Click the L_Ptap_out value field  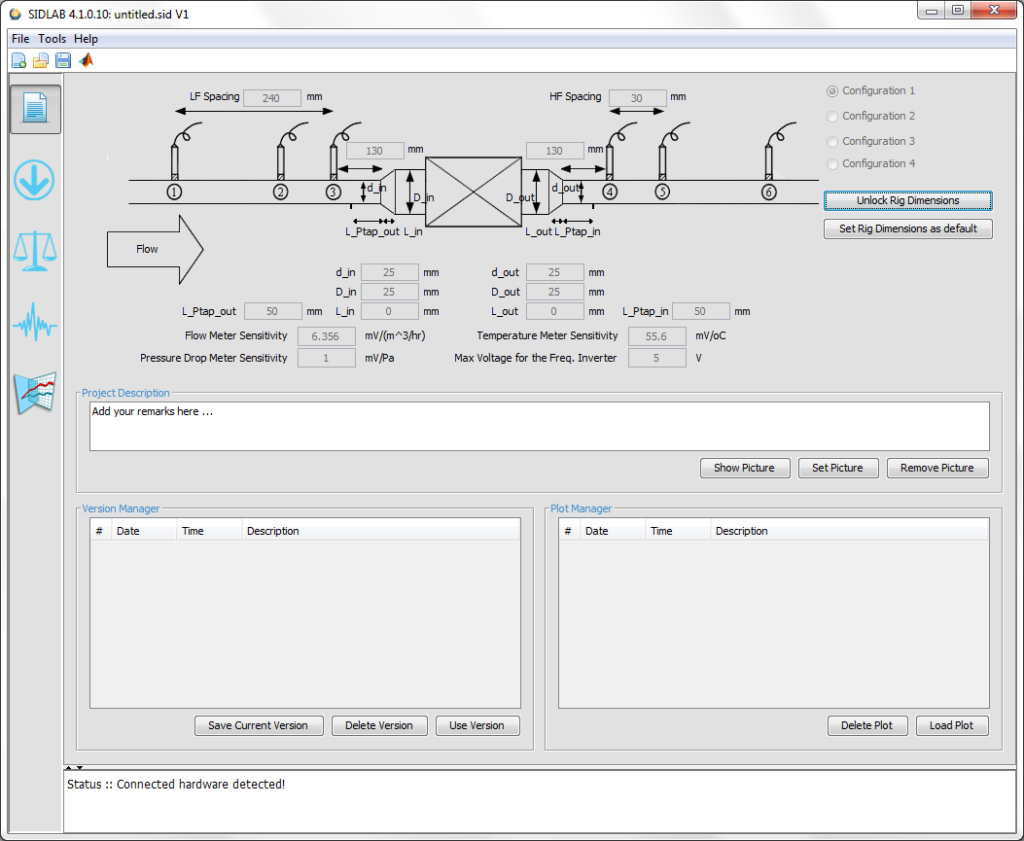(x=273, y=311)
